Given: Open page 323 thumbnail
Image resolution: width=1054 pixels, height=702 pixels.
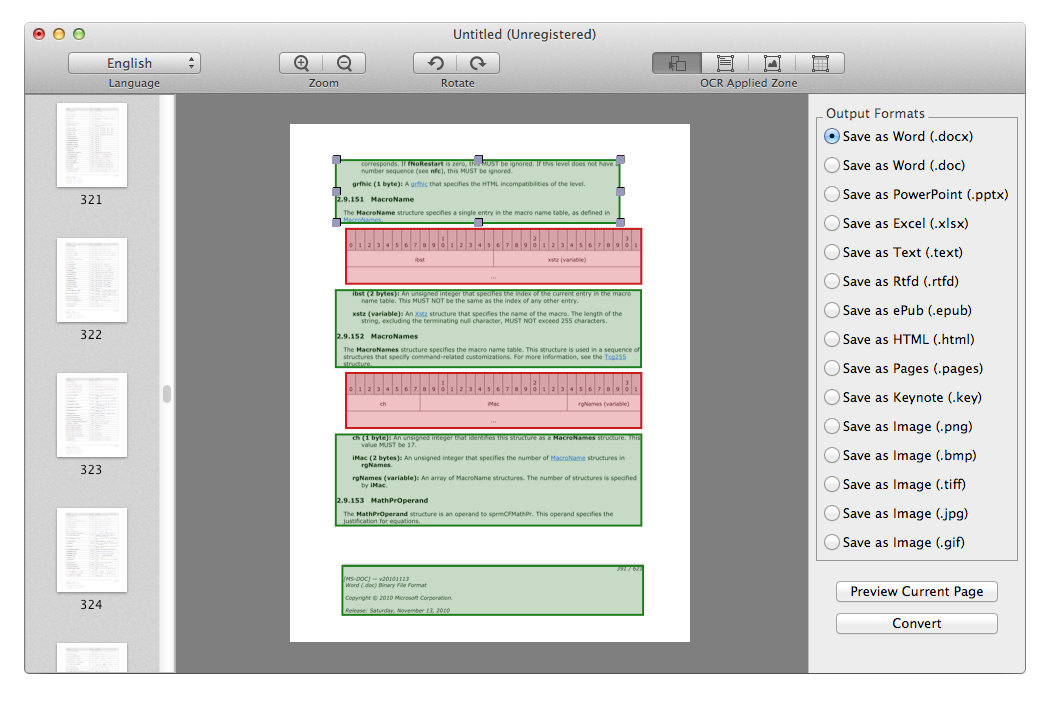Looking at the screenshot, I should point(92,415).
